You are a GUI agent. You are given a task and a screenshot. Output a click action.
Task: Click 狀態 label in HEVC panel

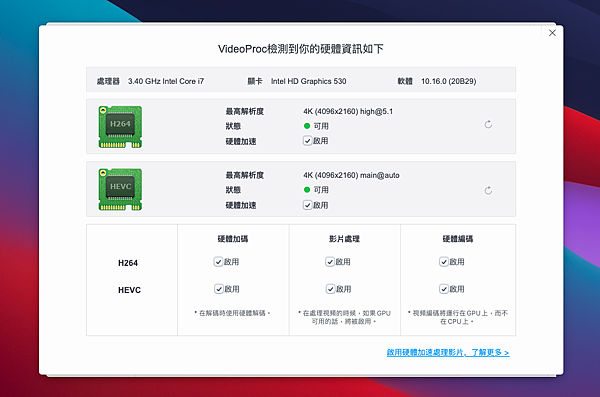(x=233, y=190)
